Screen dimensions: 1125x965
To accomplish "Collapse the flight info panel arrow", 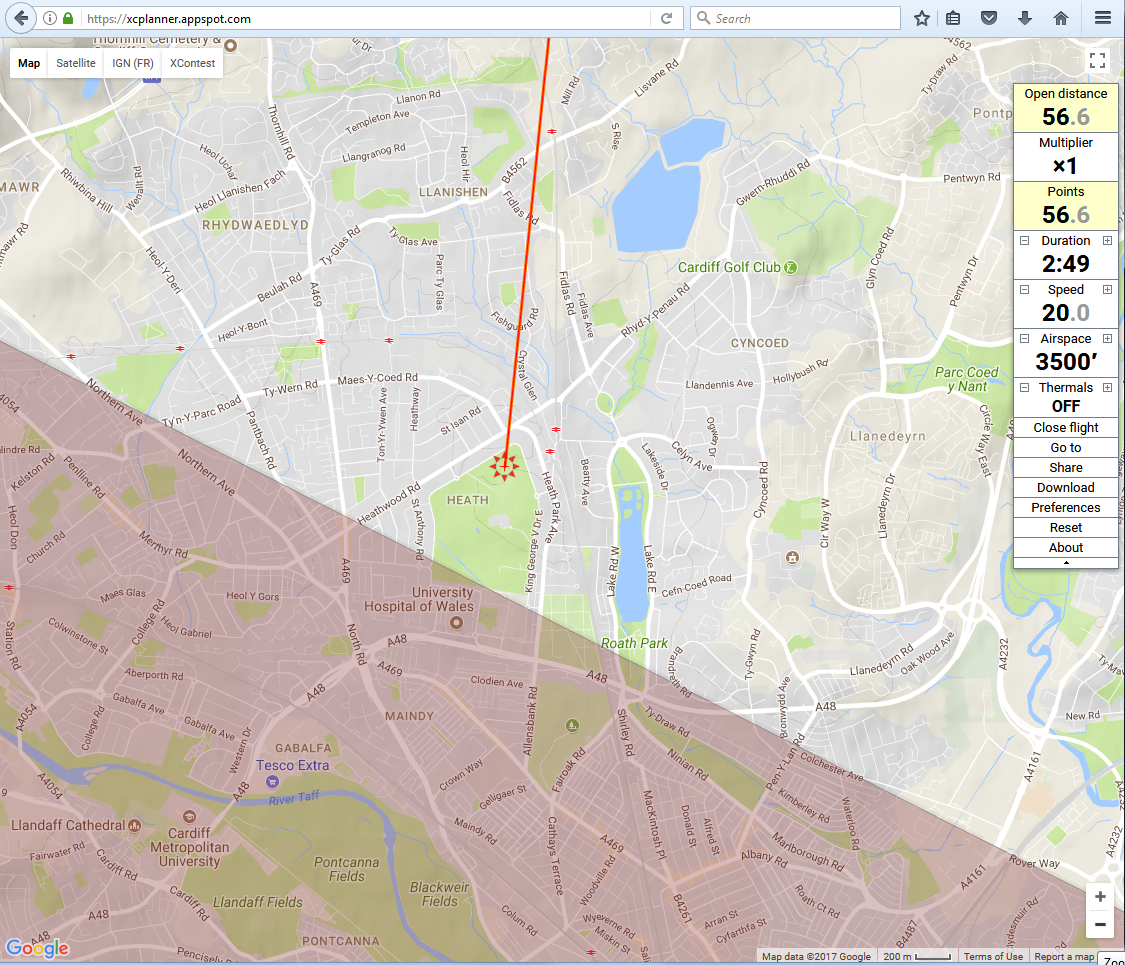I will point(1065,562).
